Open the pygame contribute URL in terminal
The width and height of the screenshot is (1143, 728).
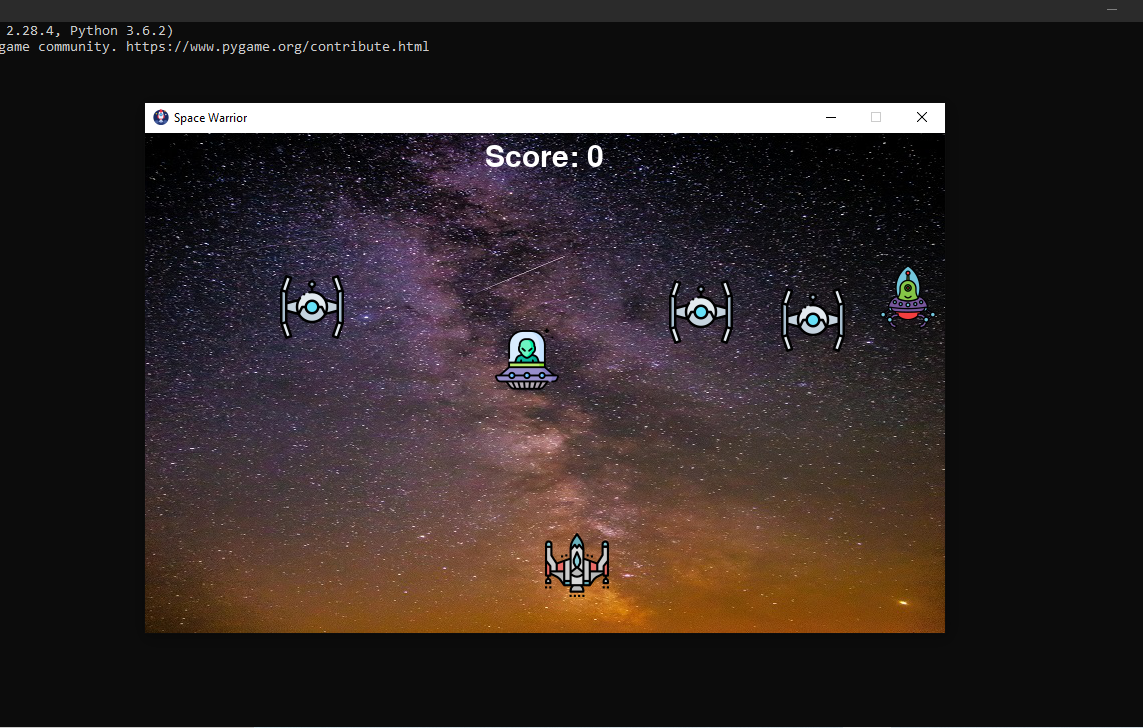pos(277,47)
